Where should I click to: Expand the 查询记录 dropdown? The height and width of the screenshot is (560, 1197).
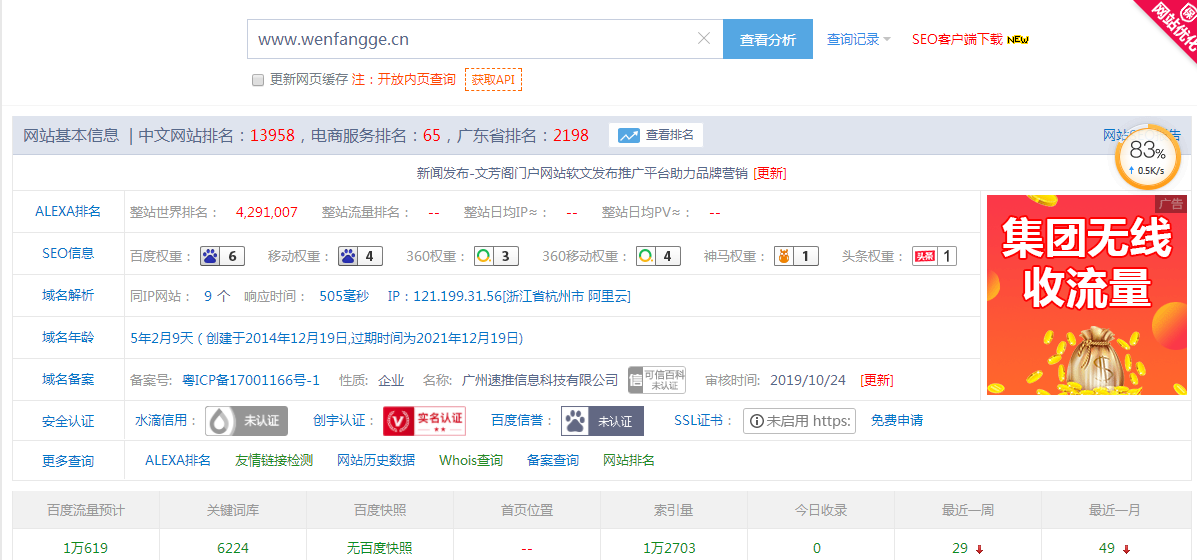pyautogui.click(x=859, y=40)
